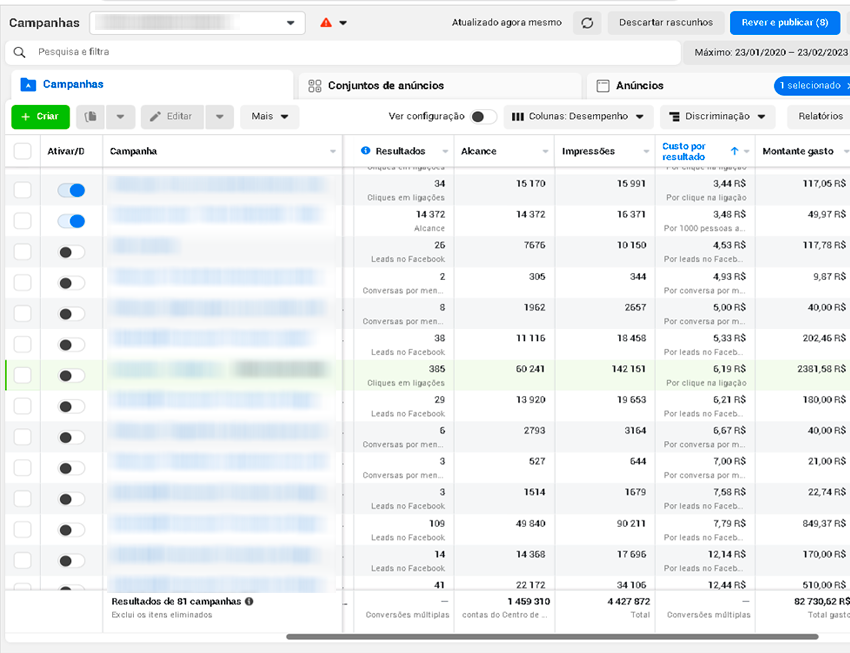This screenshot has height=653, width=850.
Task: Turn off campaign with 14 372 alcance
Action: click(72, 221)
